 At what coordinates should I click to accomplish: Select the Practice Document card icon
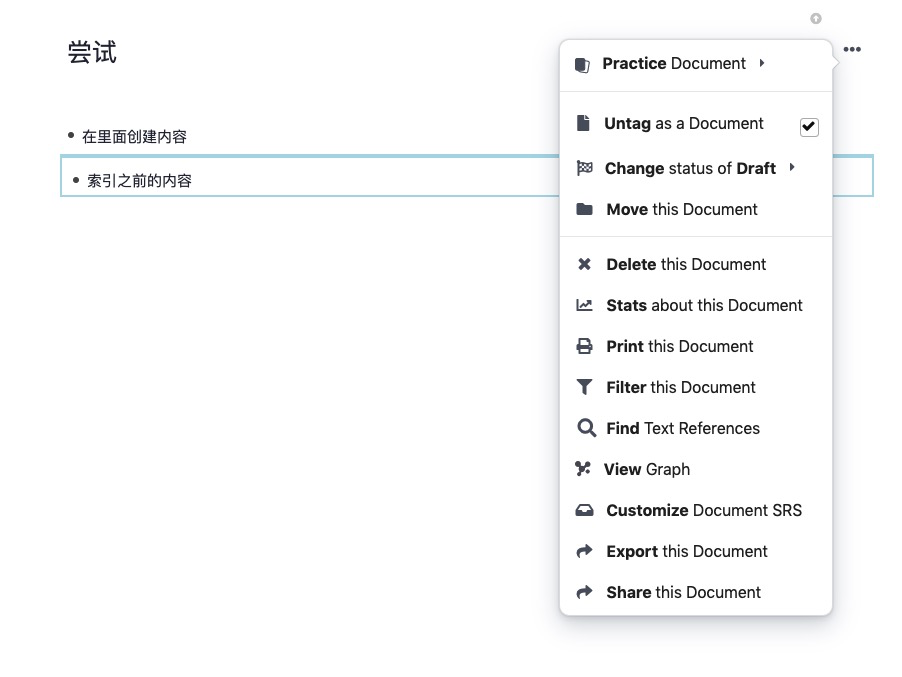[582, 63]
